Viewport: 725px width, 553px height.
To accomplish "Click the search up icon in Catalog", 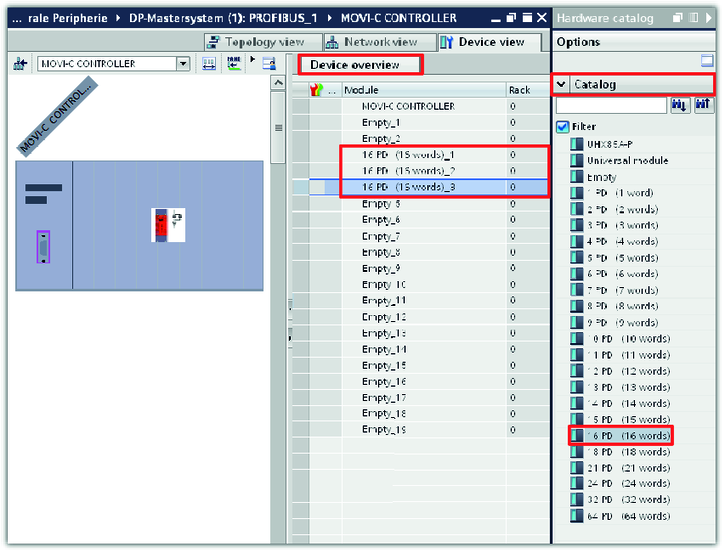I will [x=703, y=105].
